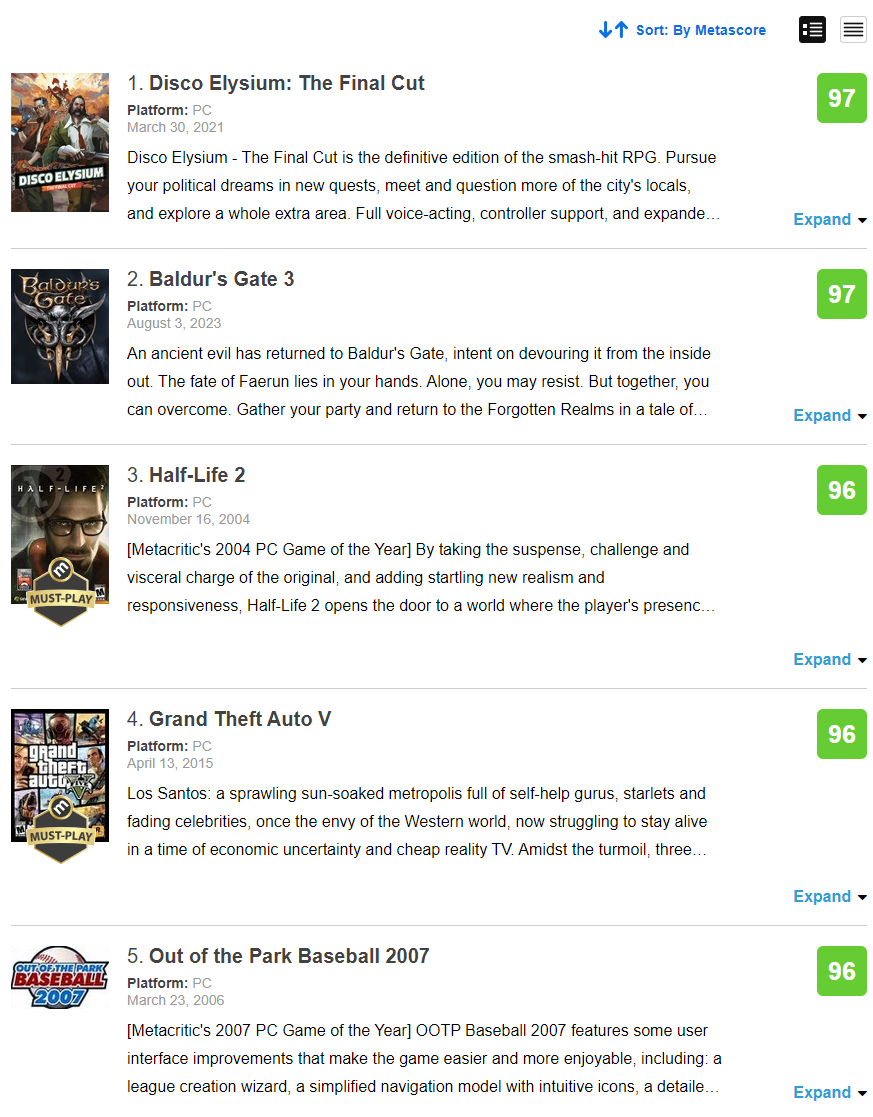Expand the Disco Elysium description
The width and height of the screenshot is (873, 1117).
click(830, 219)
